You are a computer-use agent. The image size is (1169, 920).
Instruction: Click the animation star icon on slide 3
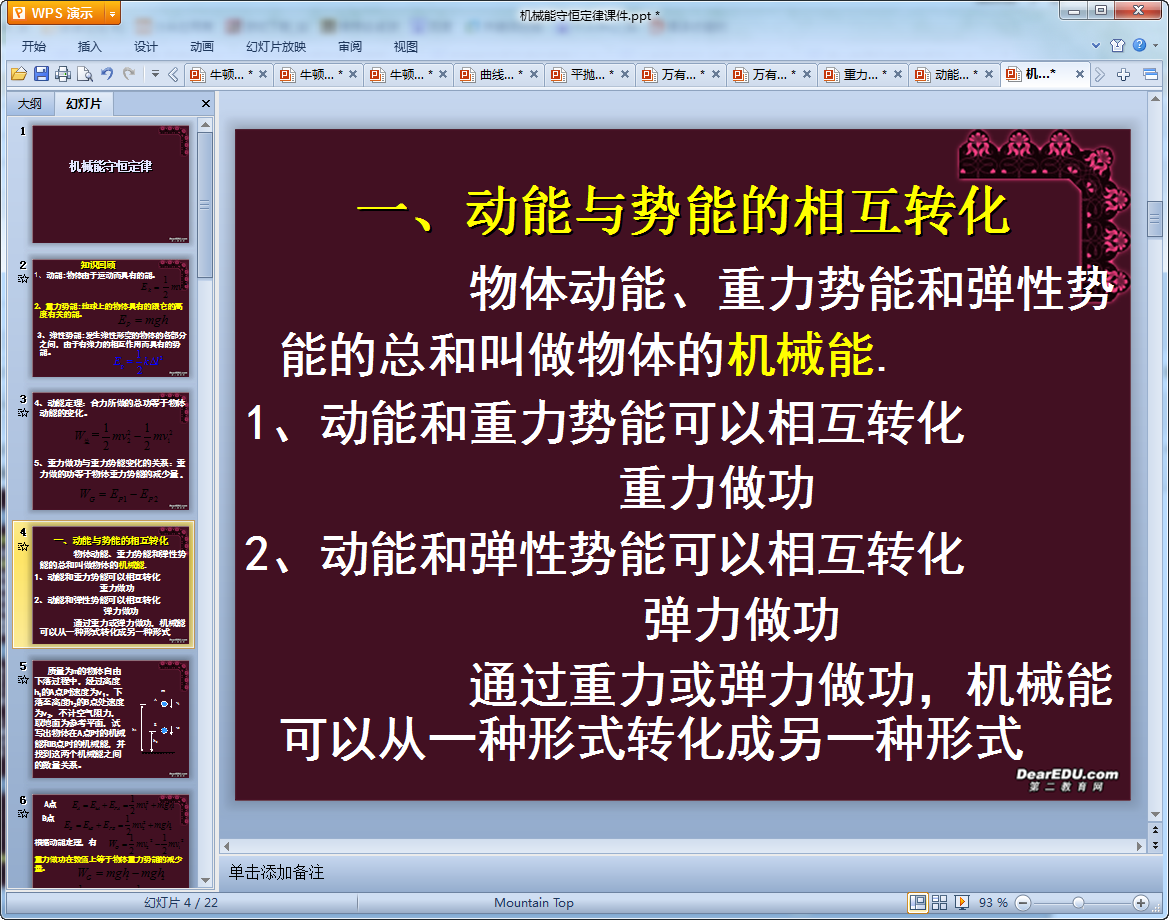coord(23,412)
